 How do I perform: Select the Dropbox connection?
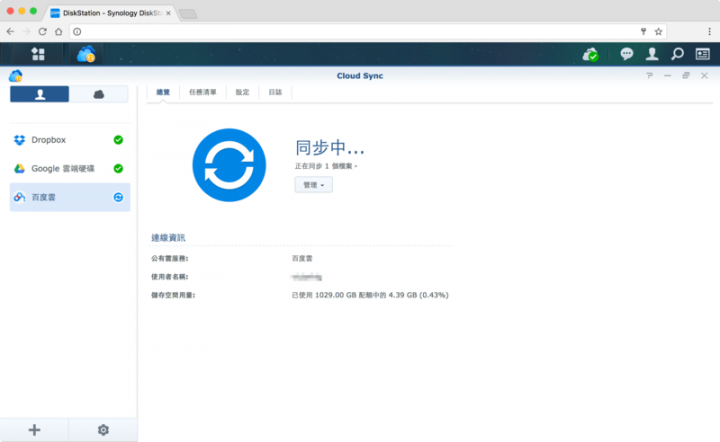tap(70, 140)
